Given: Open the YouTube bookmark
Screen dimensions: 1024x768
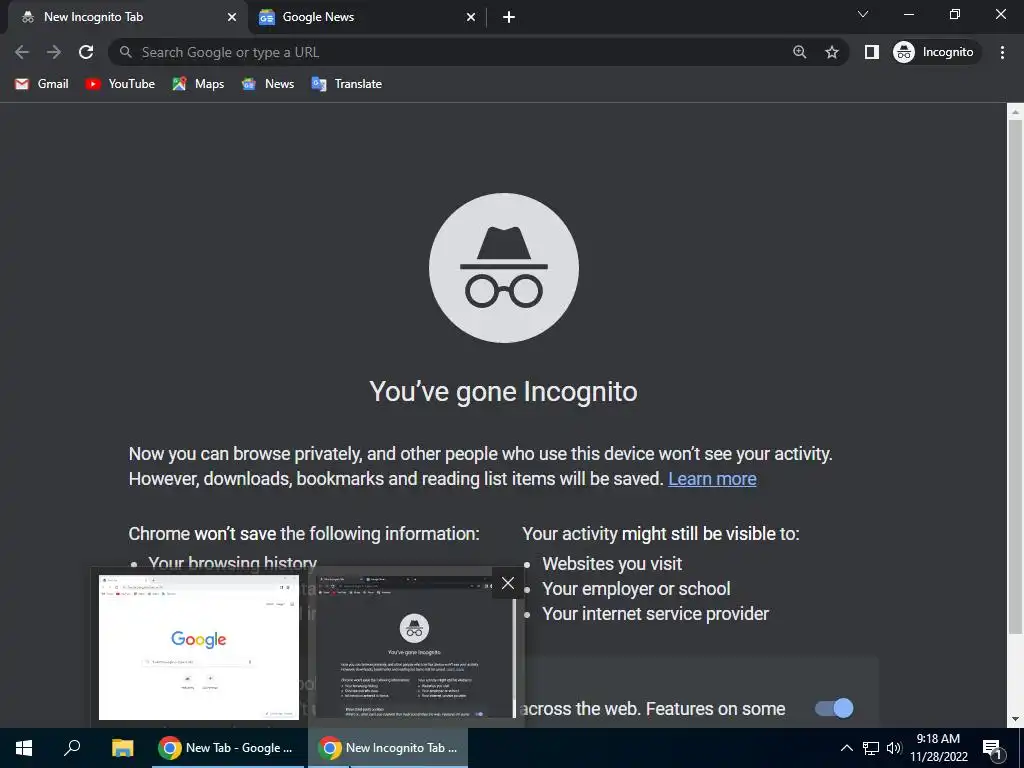Looking at the screenshot, I should click(x=120, y=84).
